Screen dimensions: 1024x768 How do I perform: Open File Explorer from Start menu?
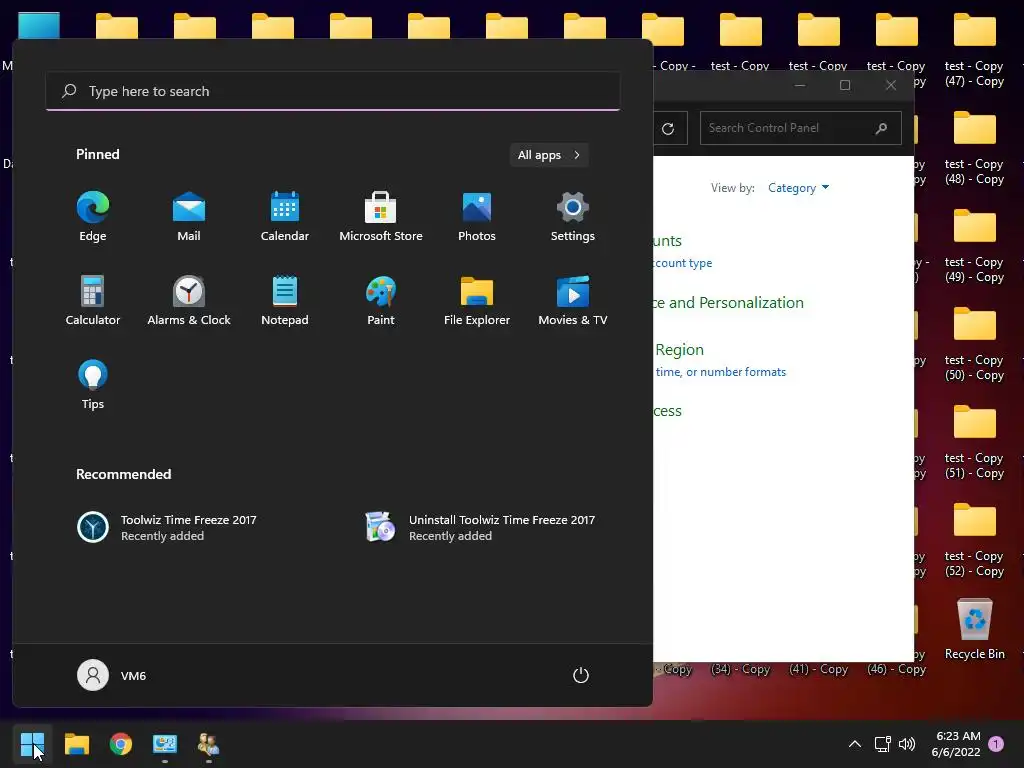[x=477, y=300]
